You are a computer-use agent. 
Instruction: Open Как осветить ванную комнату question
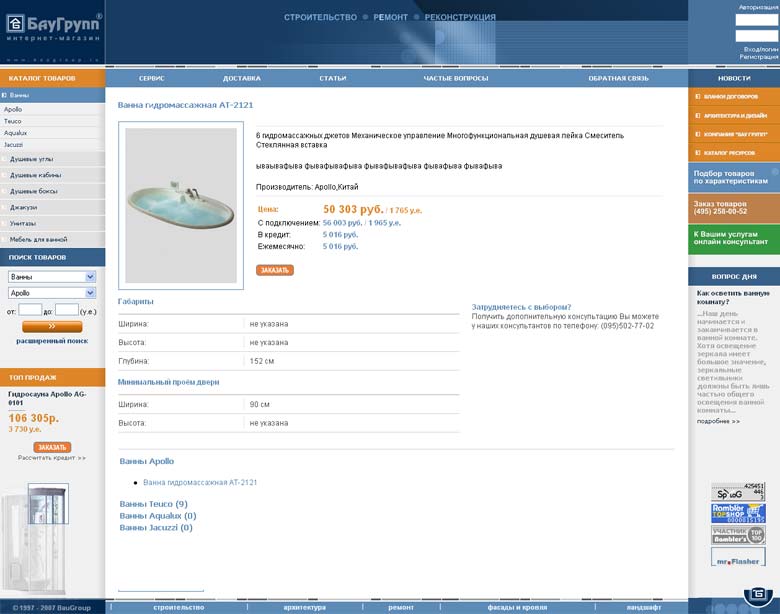point(733,298)
